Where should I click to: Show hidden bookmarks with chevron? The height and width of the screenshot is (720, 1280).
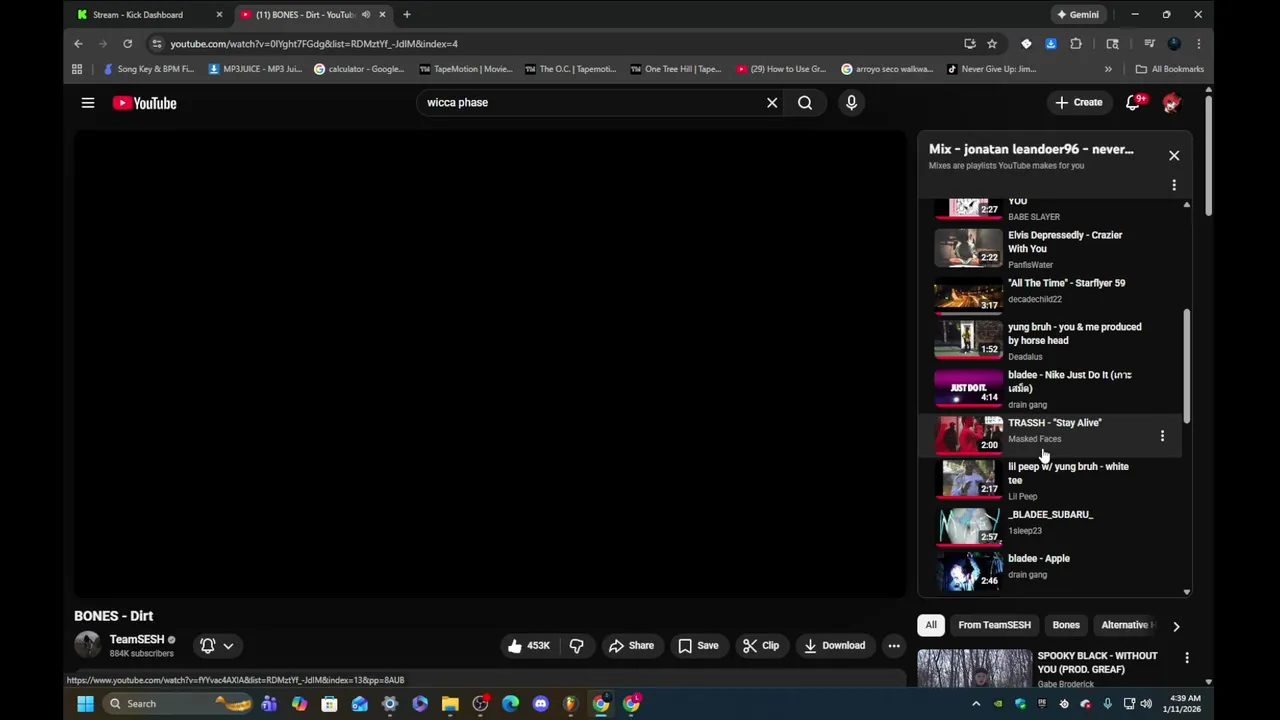click(1108, 69)
